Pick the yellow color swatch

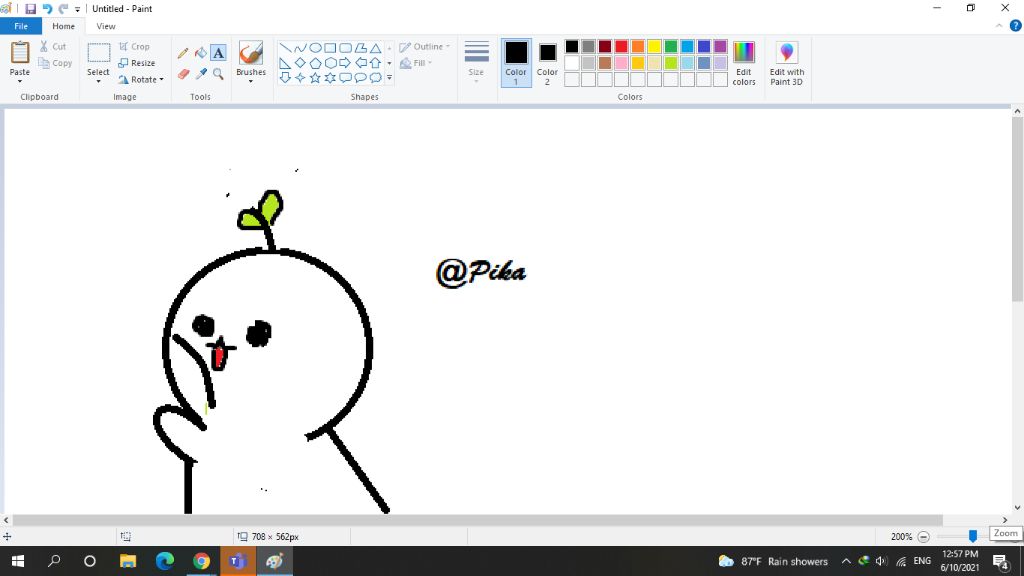tap(654, 46)
